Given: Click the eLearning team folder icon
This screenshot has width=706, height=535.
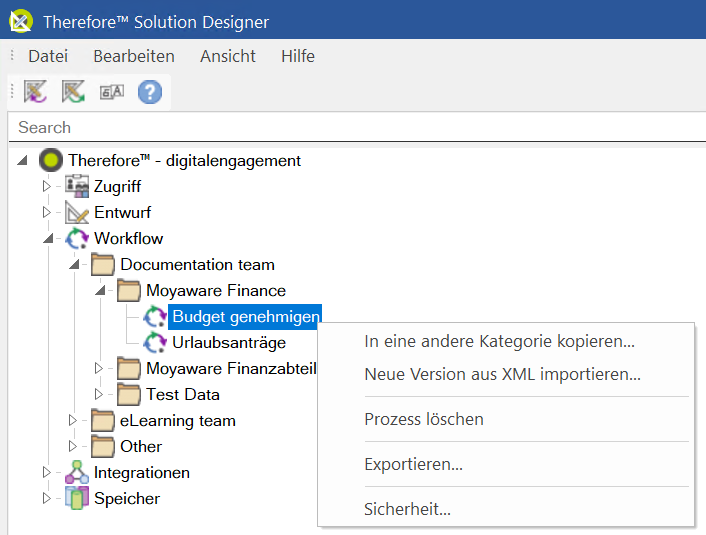Looking at the screenshot, I should coord(103,420).
